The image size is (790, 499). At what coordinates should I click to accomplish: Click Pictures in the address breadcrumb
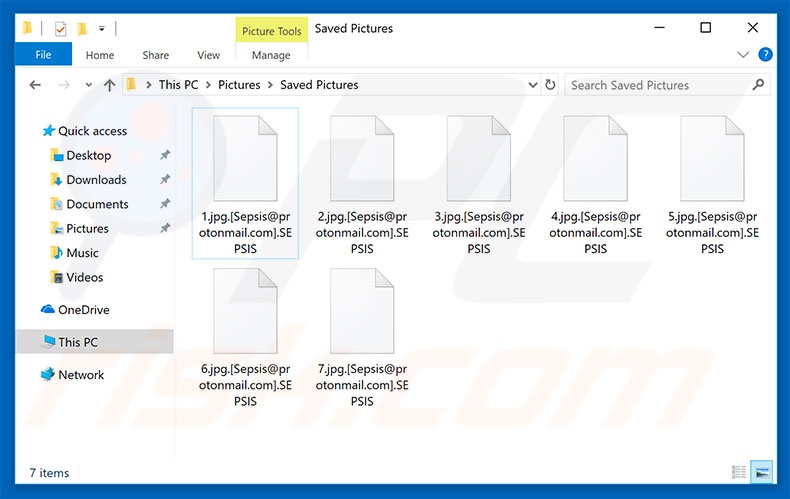pyautogui.click(x=239, y=85)
